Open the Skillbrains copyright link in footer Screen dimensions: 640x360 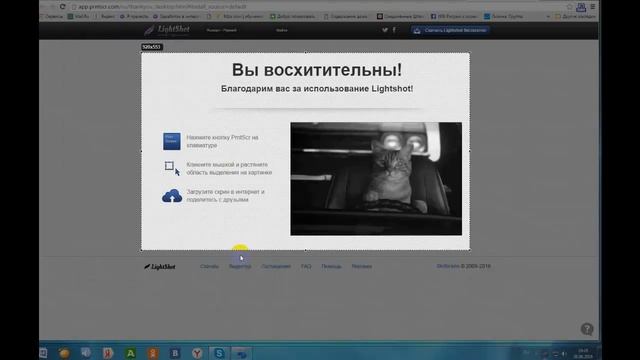click(x=448, y=266)
